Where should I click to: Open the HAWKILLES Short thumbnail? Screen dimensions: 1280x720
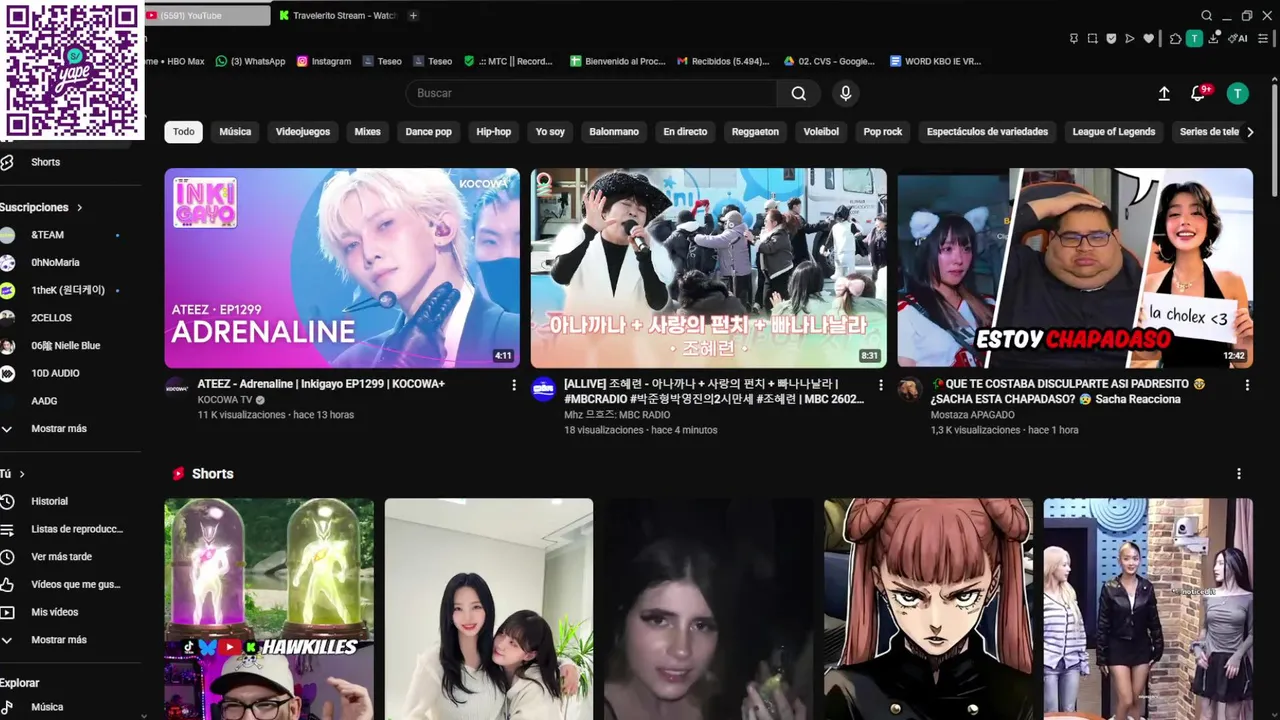click(x=269, y=609)
